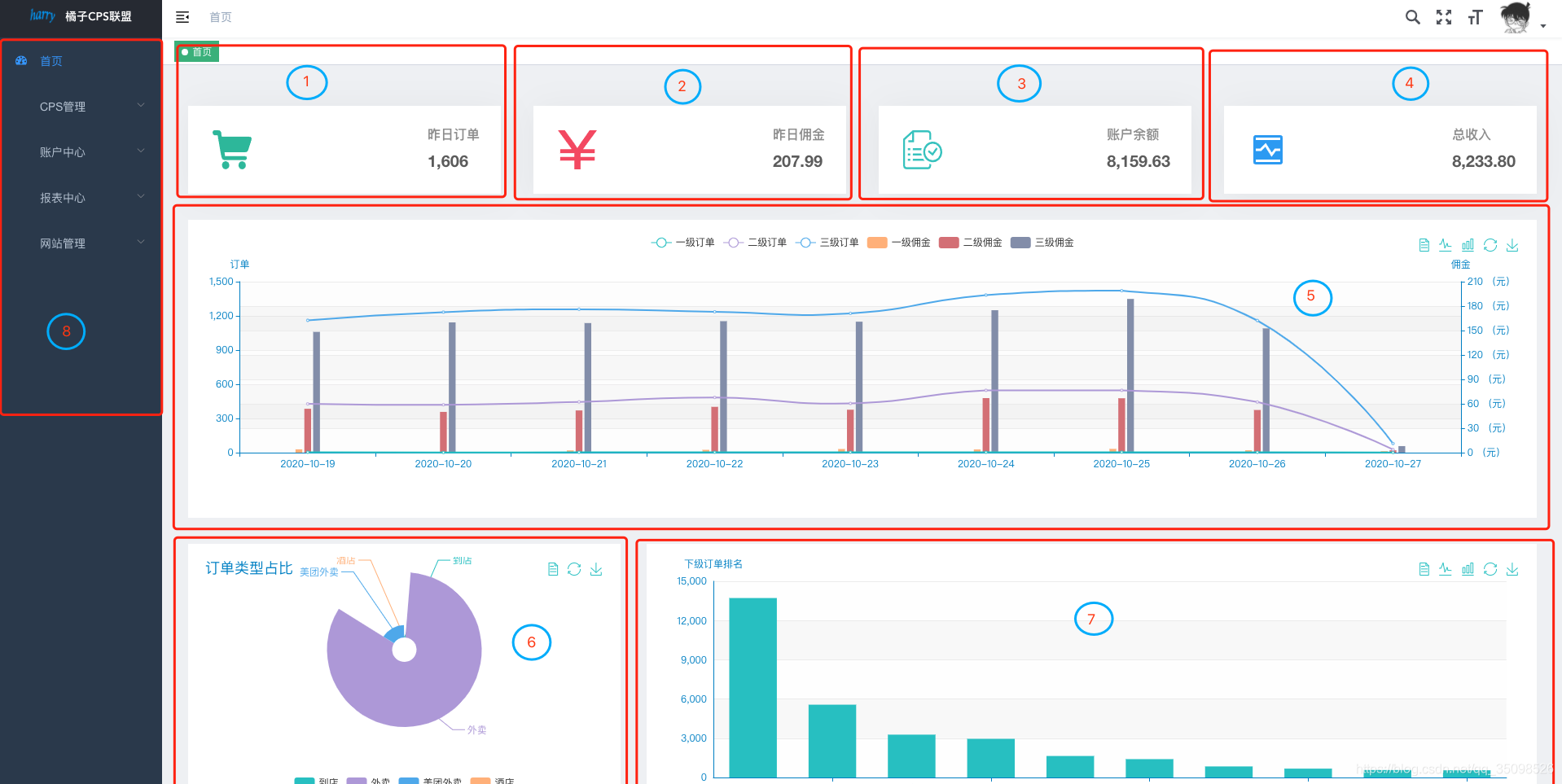Click the 订单类型占比 chart title
Image resolution: width=1562 pixels, height=784 pixels.
click(x=248, y=568)
